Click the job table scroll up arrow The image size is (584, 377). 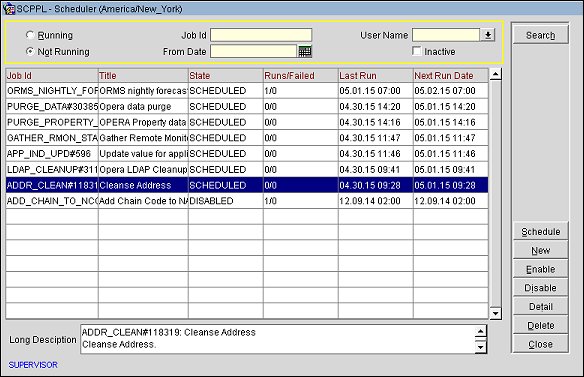click(x=495, y=74)
